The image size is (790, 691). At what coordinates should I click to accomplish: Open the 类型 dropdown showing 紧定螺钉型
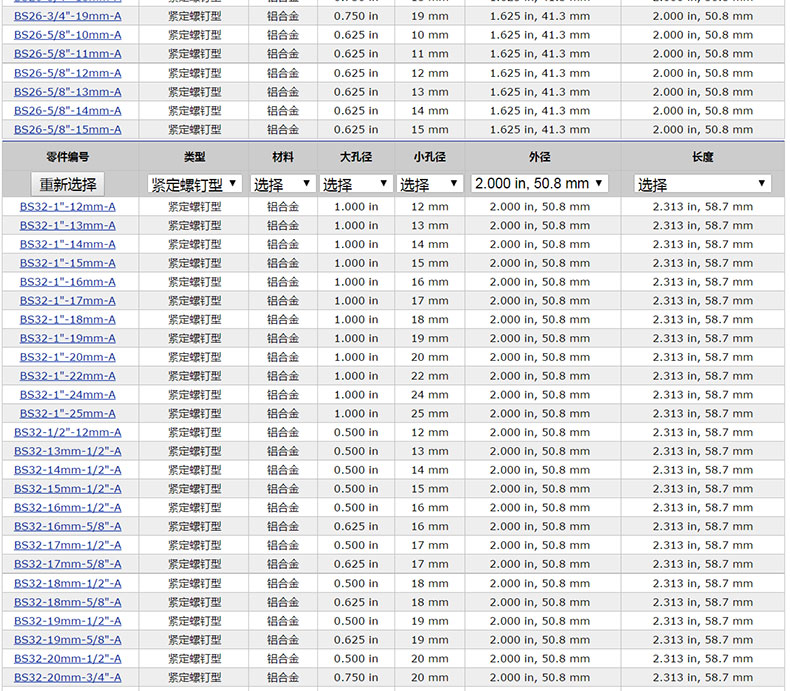194,184
